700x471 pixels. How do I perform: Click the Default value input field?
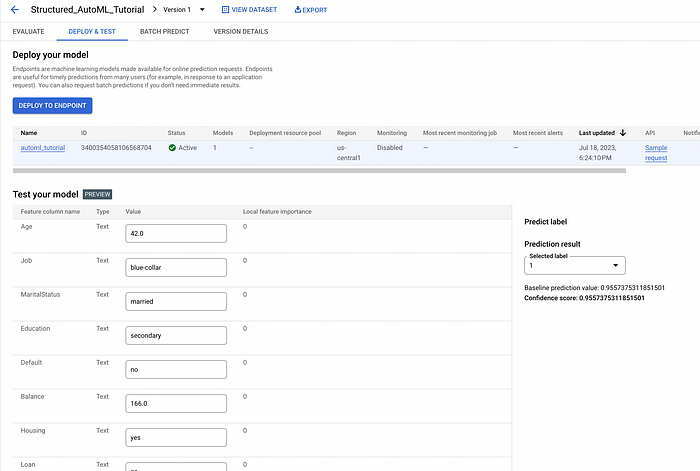[x=176, y=369]
